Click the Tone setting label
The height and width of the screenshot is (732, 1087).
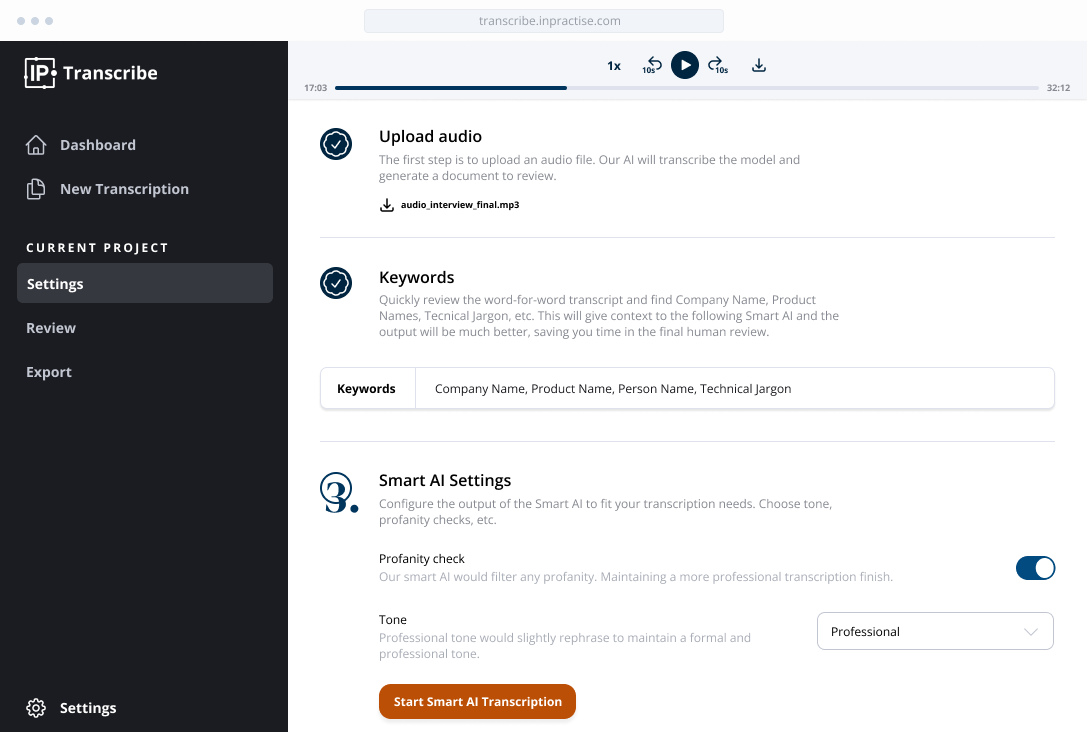point(393,620)
